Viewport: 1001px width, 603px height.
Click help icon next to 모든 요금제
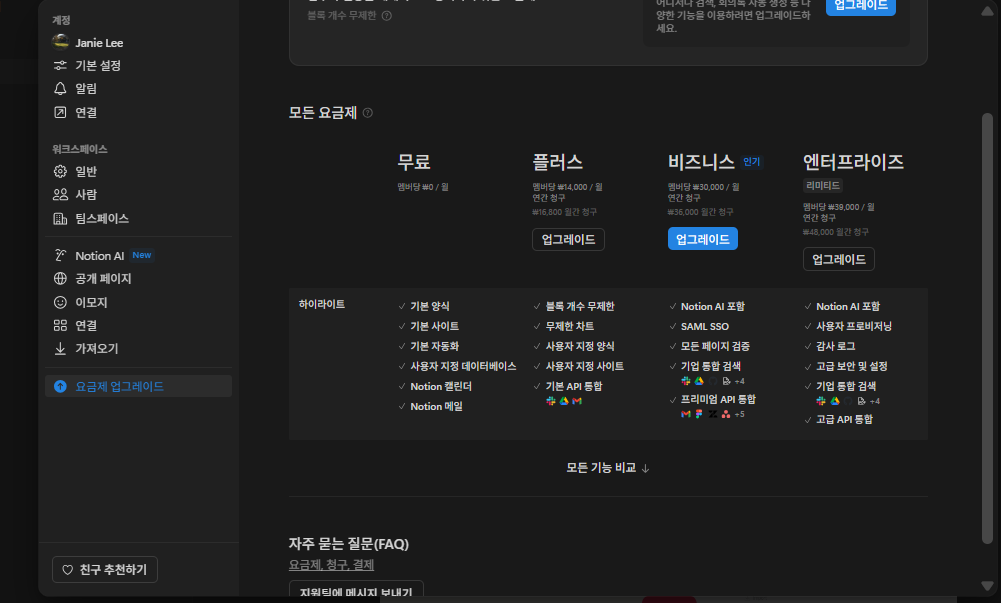(x=368, y=113)
